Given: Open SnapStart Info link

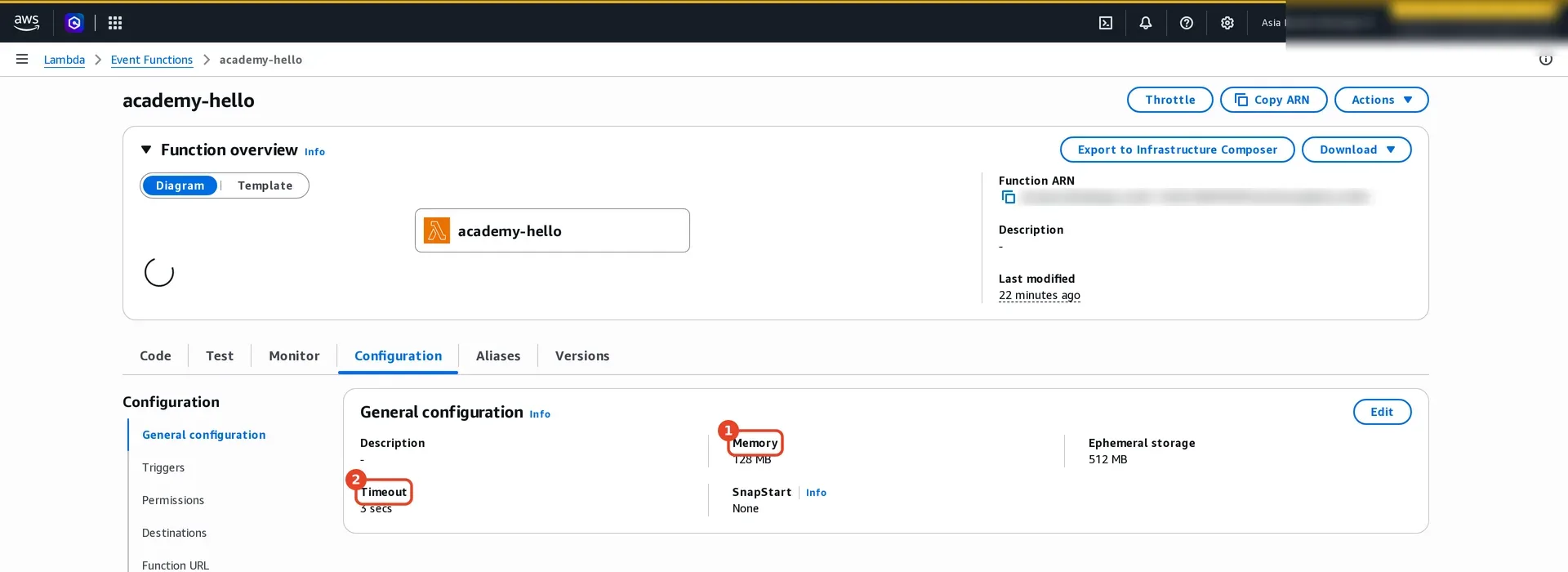Looking at the screenshot, I should [816, 492].
